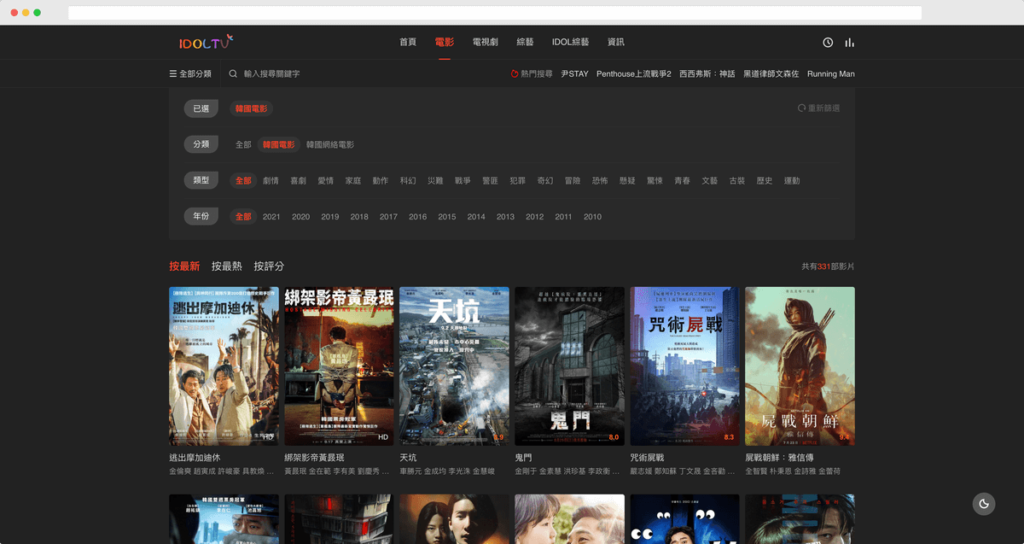Click the search magnifier icon
This screenshot has height=544, width=1024.
[233, 74]
